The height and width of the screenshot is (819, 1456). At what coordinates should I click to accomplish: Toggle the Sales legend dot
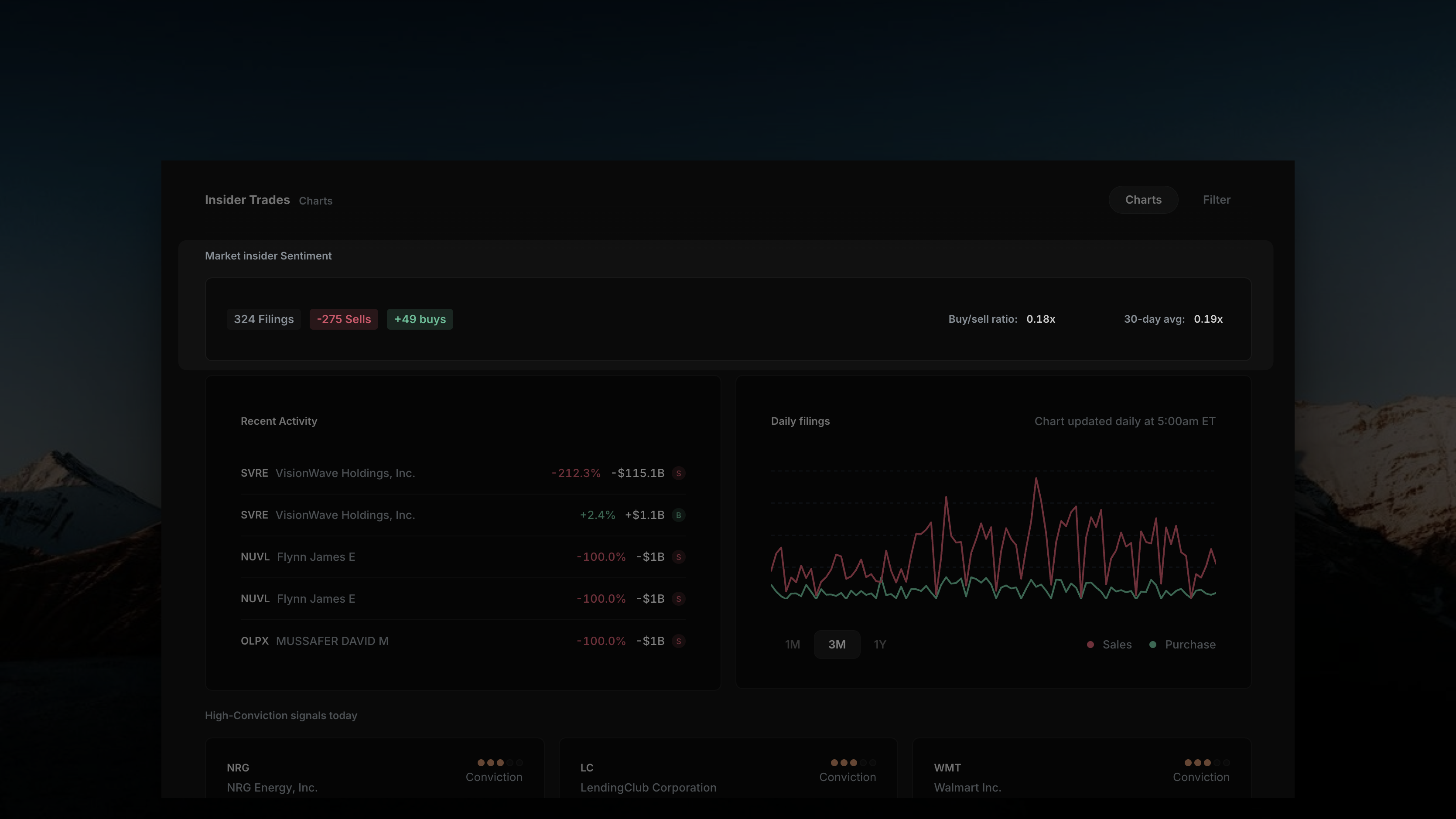1090,645
